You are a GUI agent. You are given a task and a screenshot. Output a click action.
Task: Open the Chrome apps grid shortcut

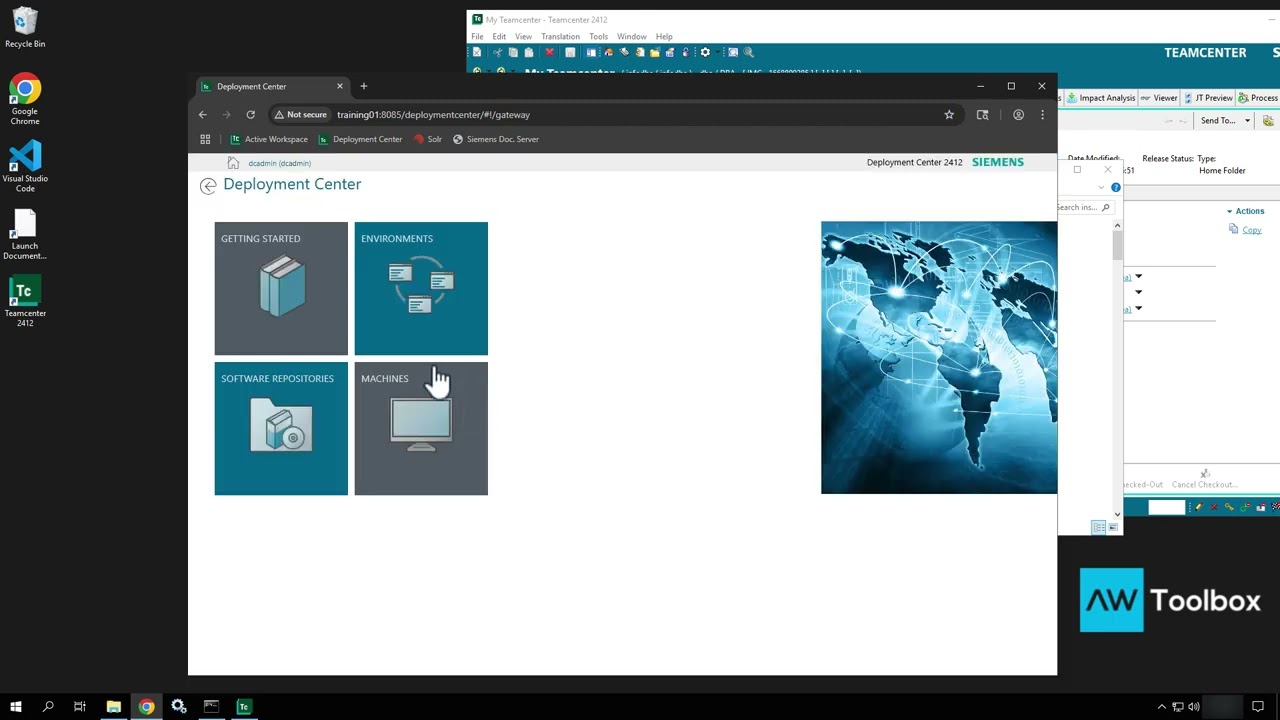click(205, 139)
